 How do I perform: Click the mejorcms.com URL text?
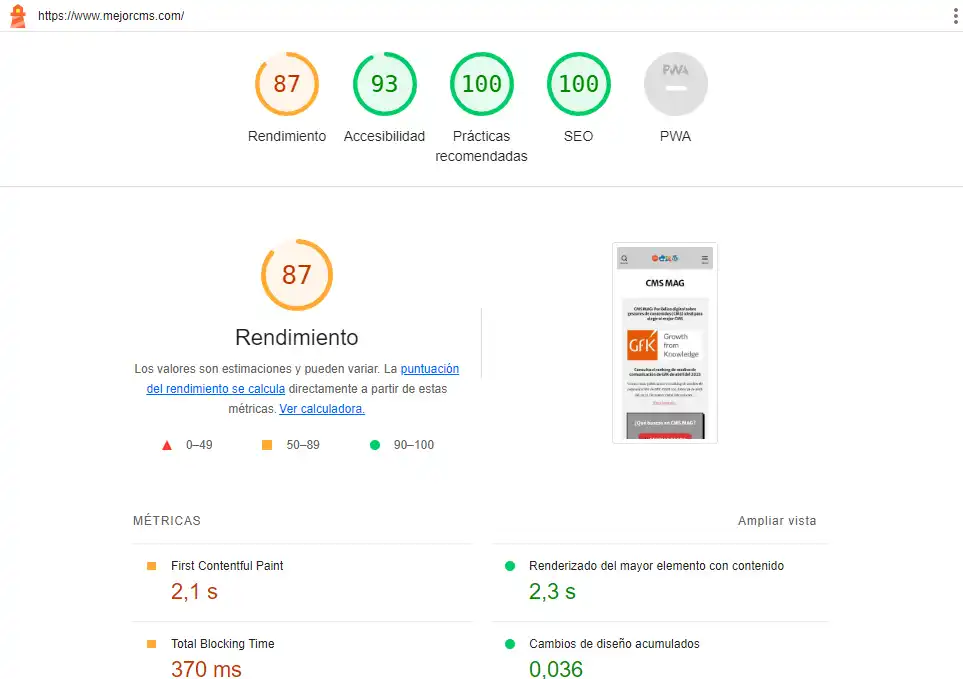(111, 16)
